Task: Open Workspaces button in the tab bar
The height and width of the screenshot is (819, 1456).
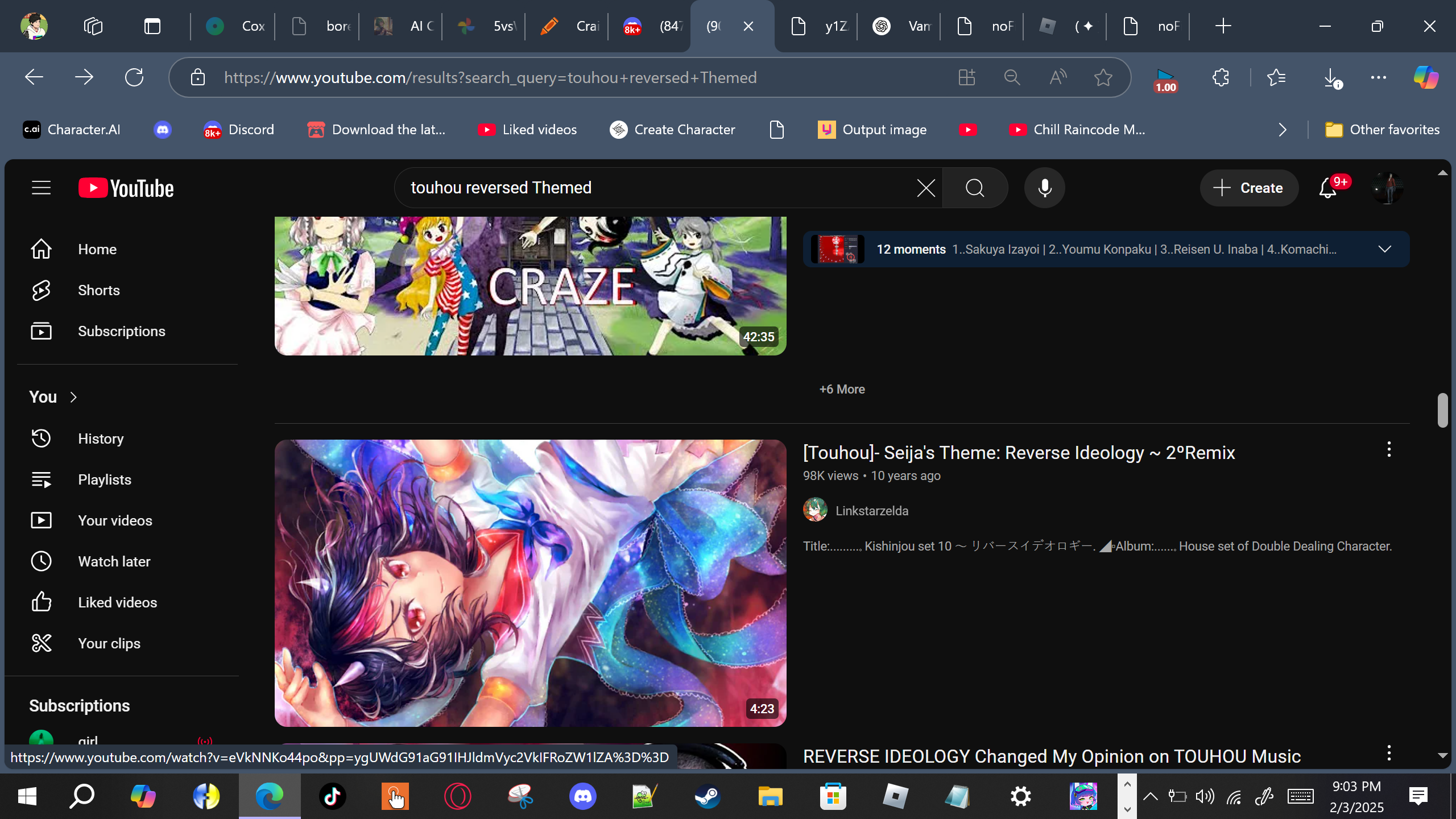Action: tap(93, 26)
